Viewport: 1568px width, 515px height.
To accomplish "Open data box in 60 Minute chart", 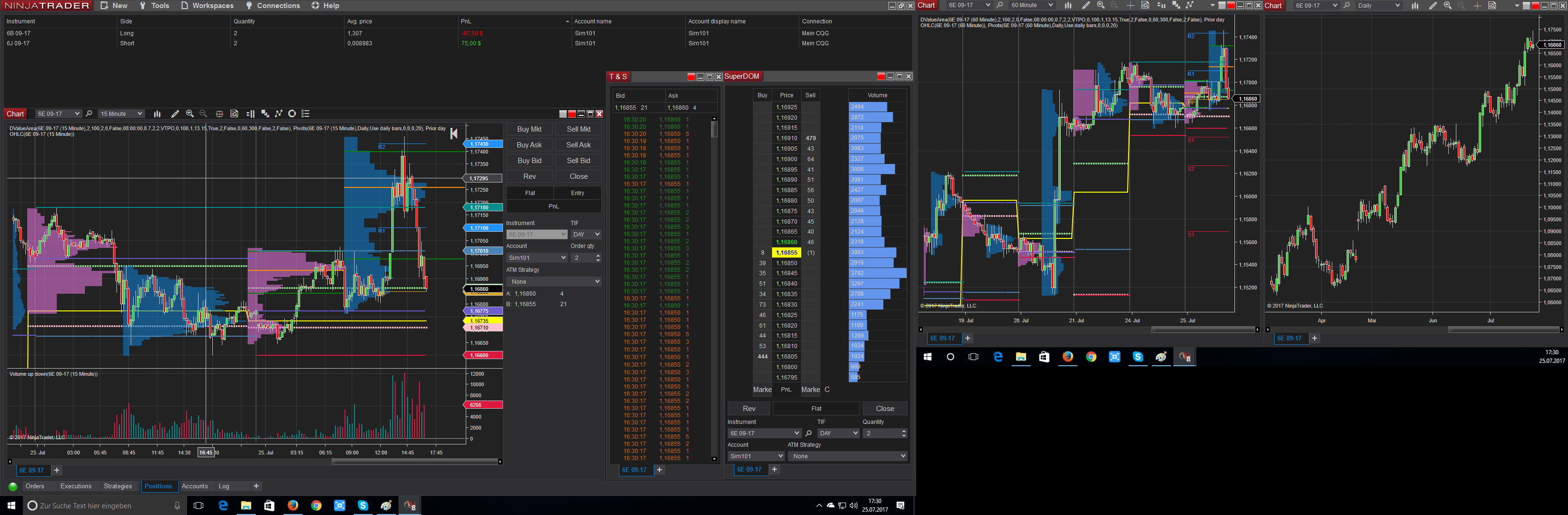I will click(x=1145, y=5).
